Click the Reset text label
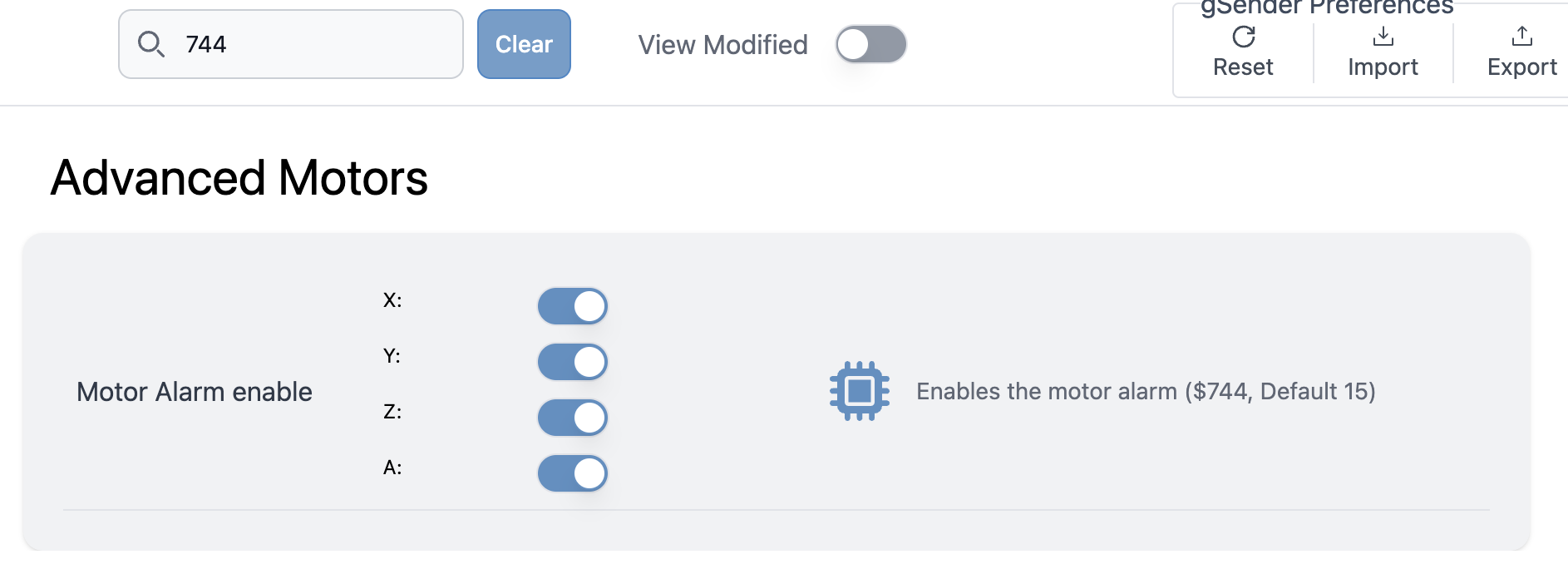 tap(1243, 67)
